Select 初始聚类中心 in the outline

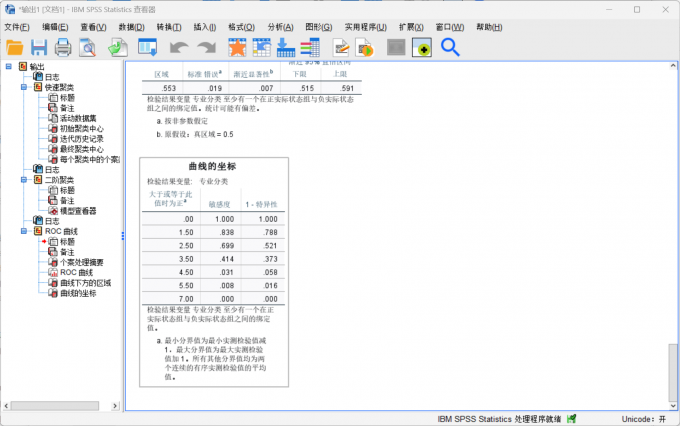[82, 128]
